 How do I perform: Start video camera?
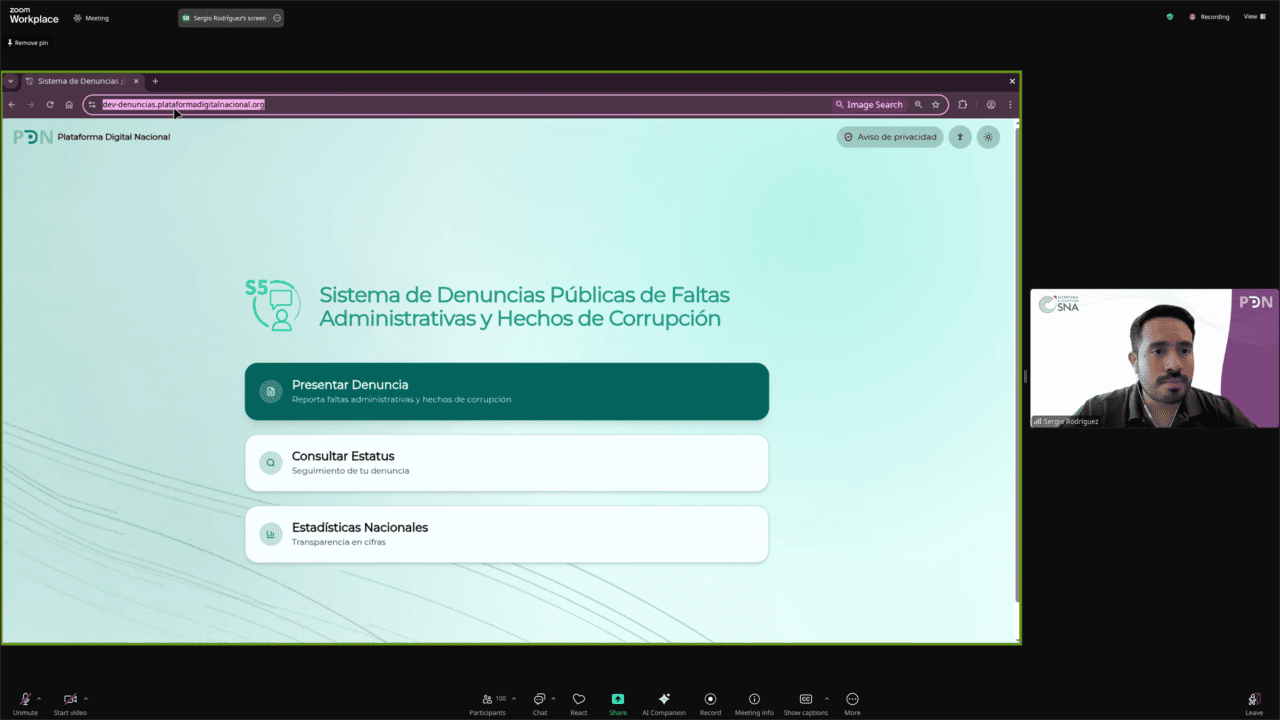point(70,700)
